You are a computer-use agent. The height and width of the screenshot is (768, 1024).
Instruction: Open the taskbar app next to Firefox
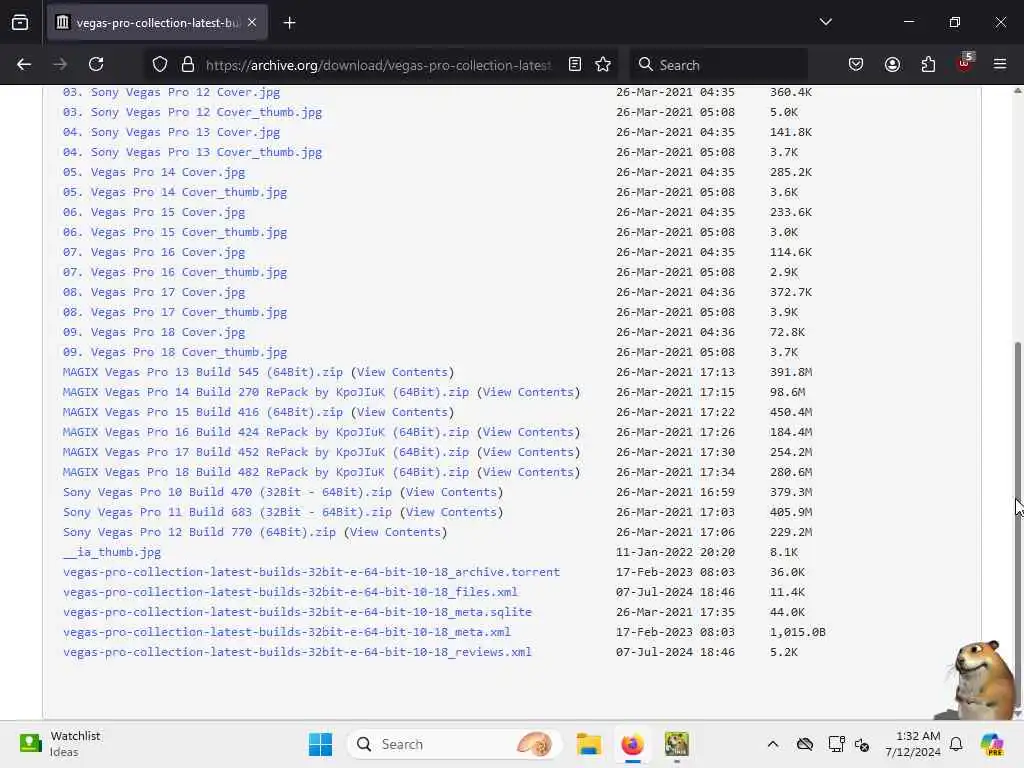point(677,744)
